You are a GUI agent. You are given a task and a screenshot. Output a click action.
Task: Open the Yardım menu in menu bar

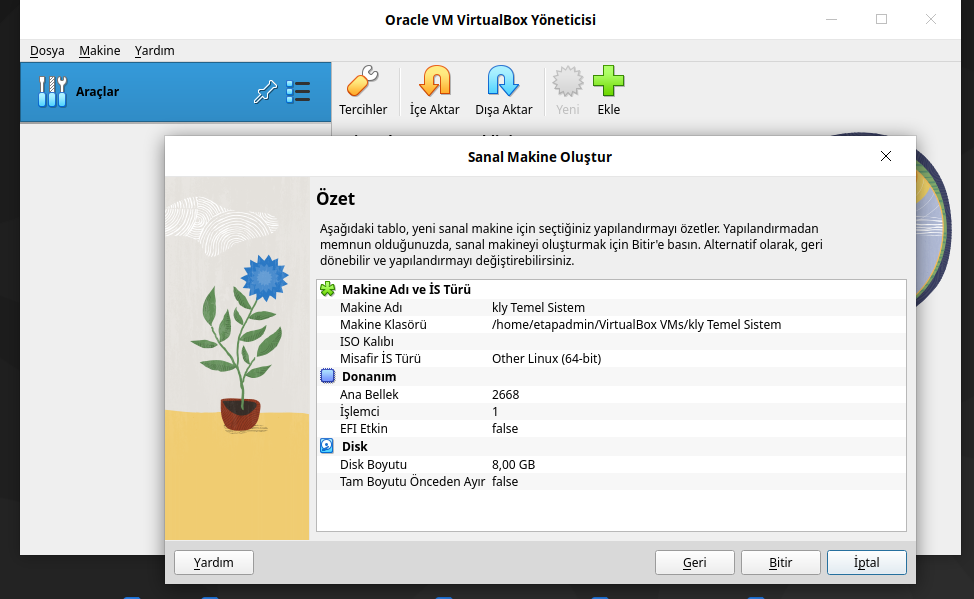coord(155,51)
